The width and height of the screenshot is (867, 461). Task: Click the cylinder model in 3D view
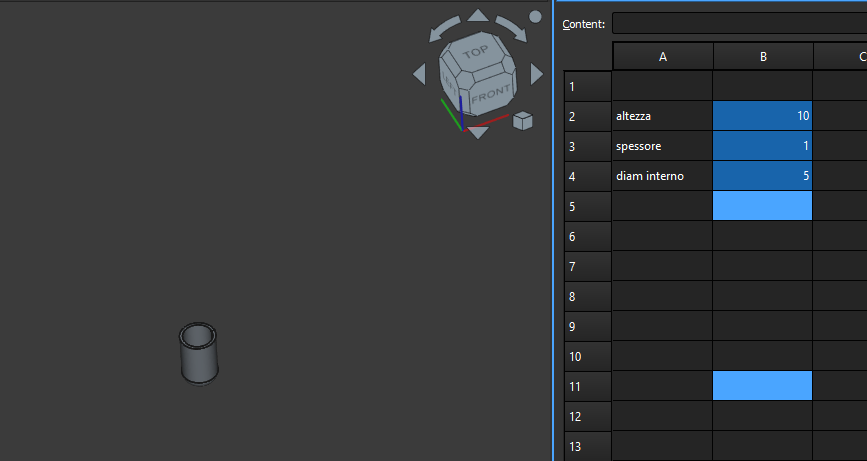pos(198,353)
